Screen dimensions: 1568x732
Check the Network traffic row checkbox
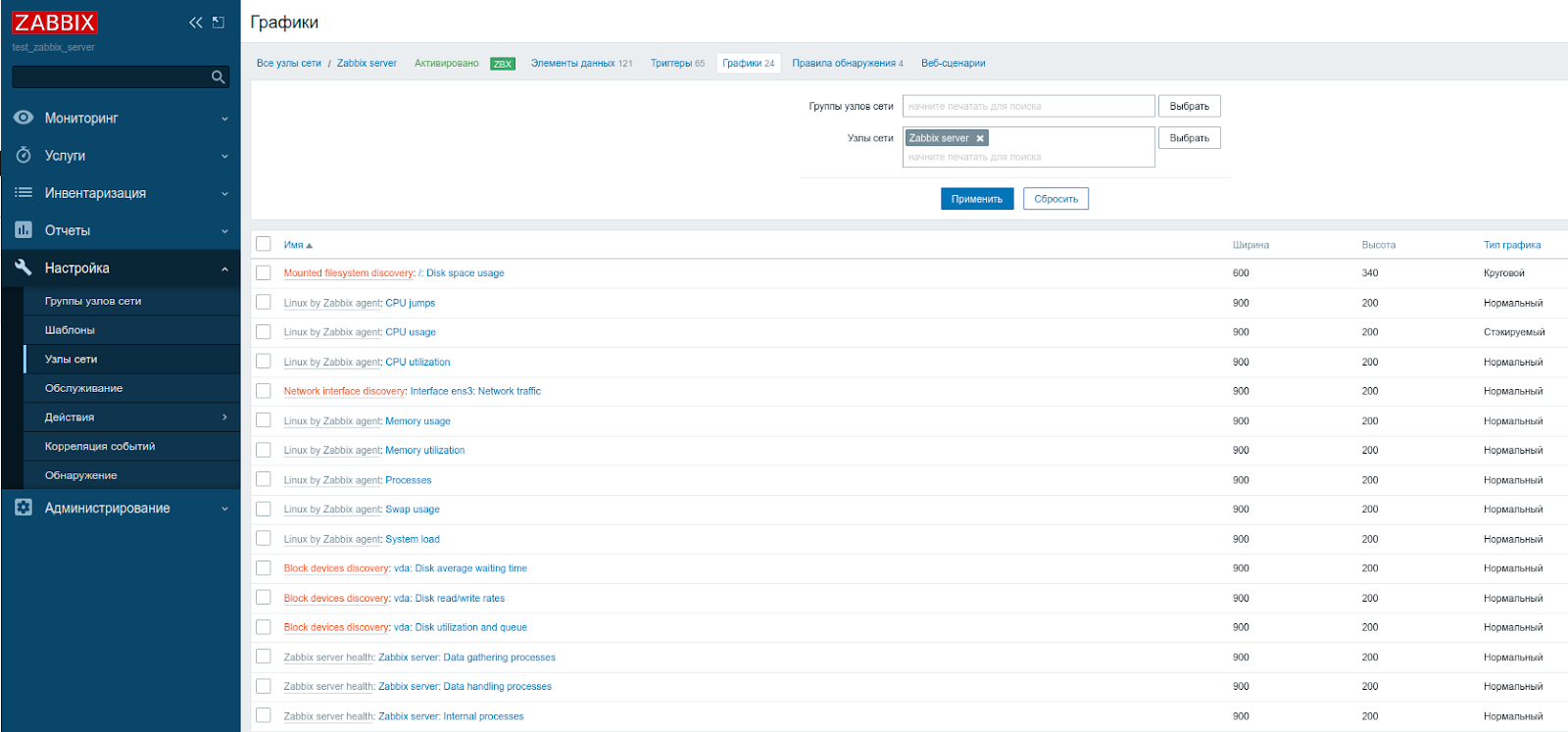click(x=264, y=391)
